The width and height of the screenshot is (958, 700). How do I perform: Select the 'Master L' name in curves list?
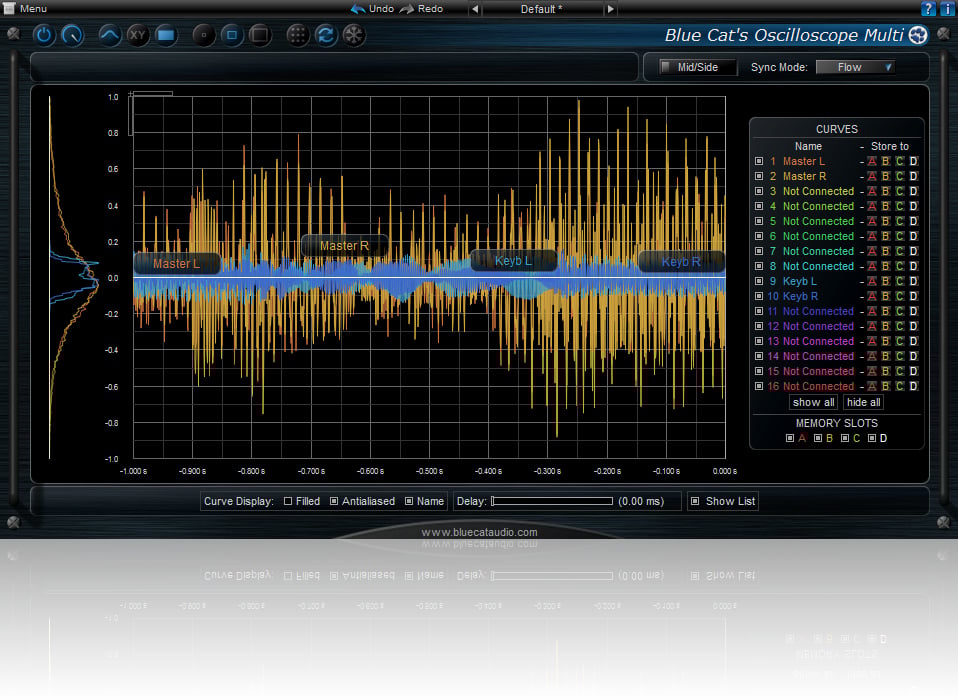(x=804, y=161)
